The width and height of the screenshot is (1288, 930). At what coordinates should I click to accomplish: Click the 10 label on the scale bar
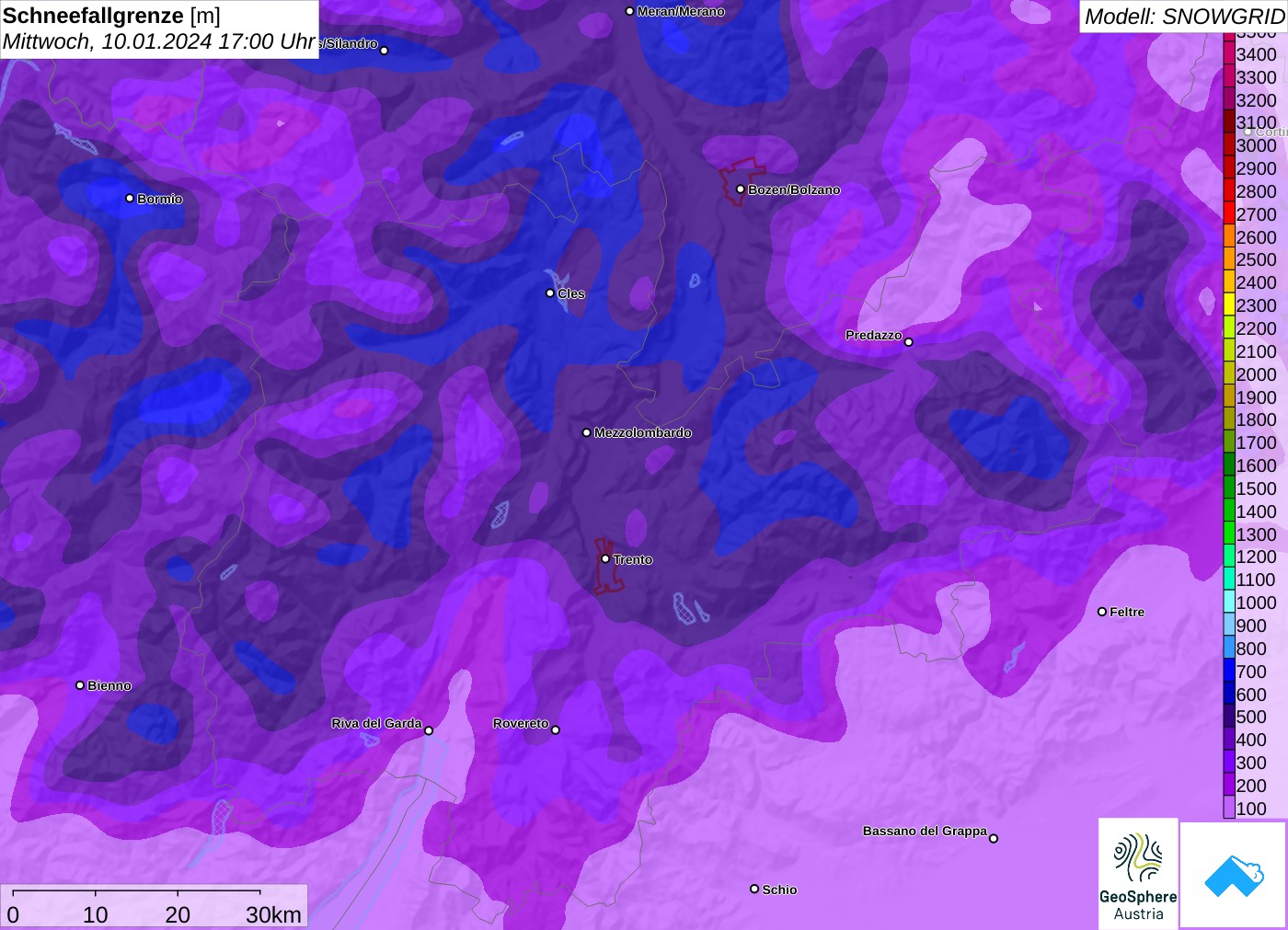(x=96, y=914)
